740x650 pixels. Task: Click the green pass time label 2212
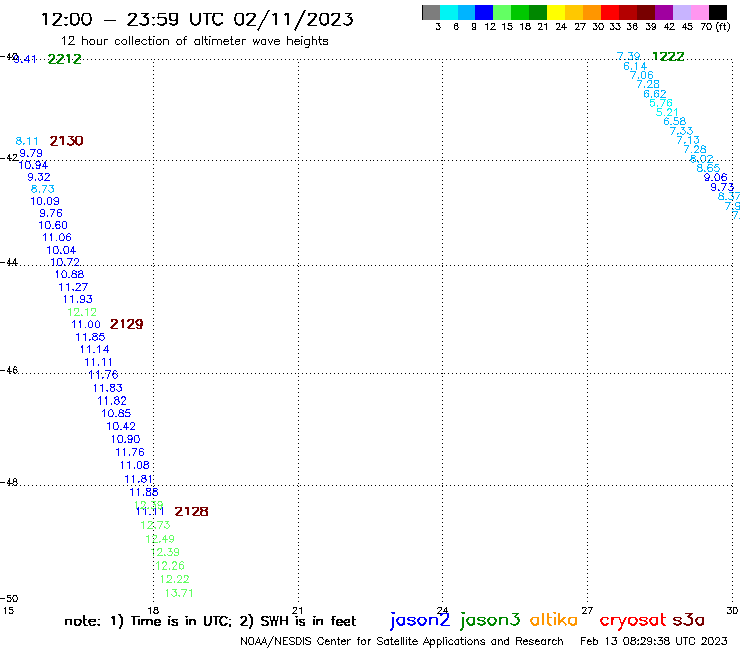(65, 59)
